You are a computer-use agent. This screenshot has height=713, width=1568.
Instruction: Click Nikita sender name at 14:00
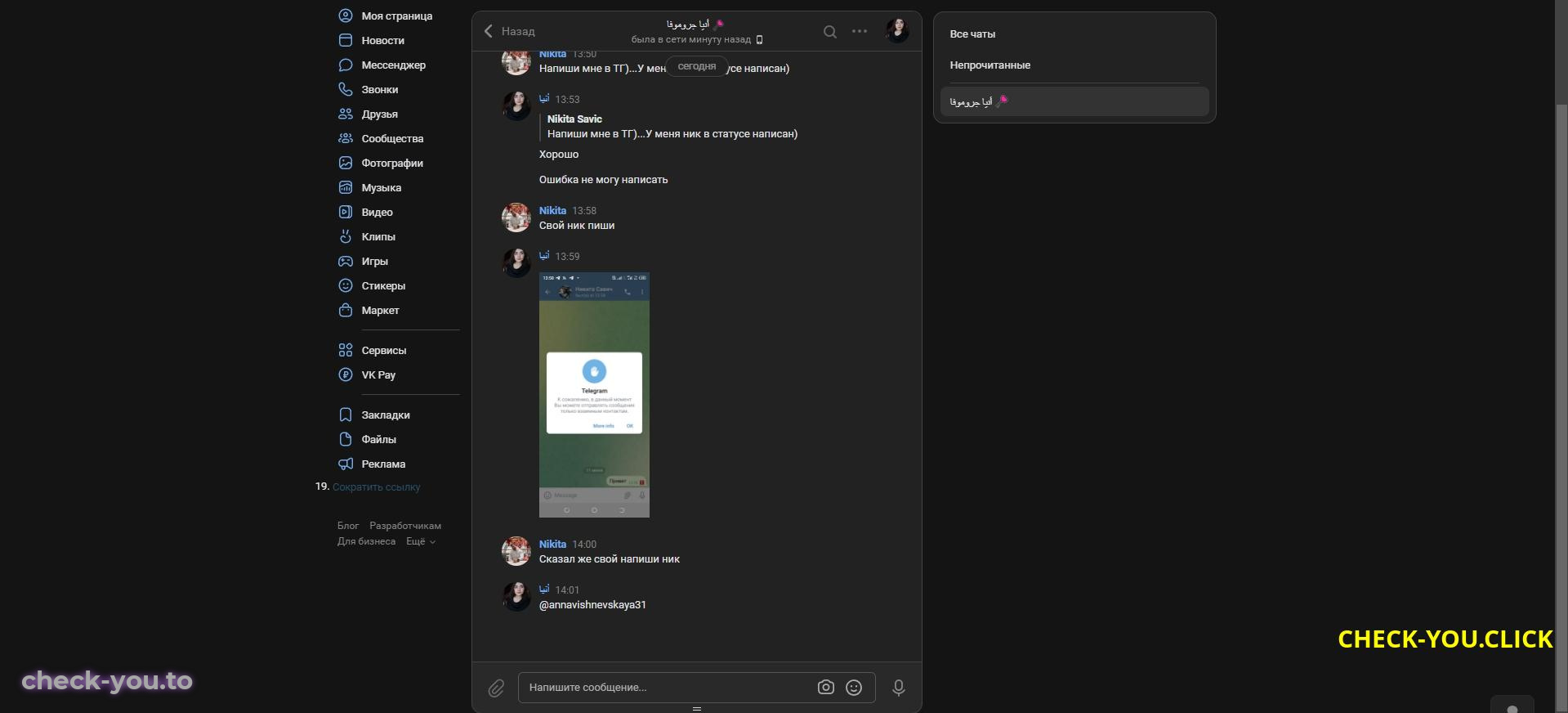(x=552, y=544)
